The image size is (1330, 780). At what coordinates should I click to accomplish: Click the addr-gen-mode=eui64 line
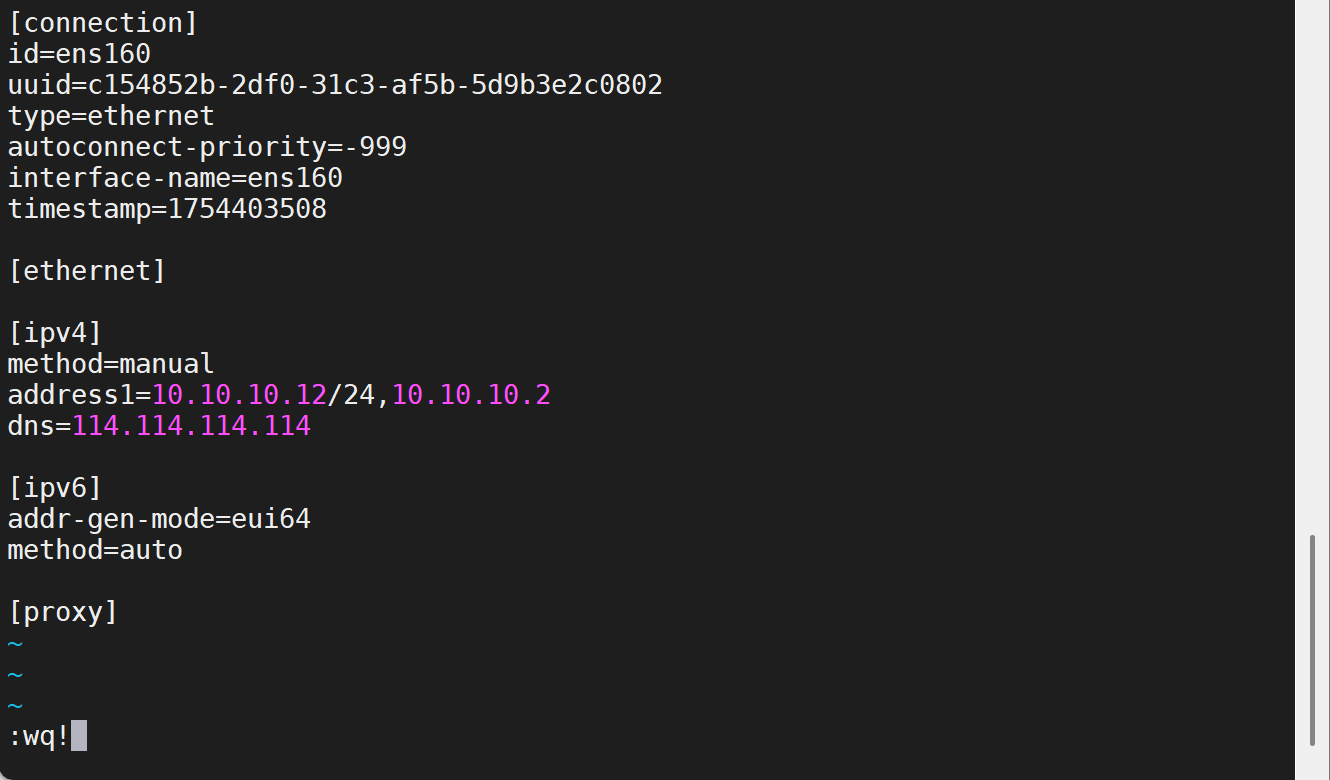pyautogui.click(x=159, y=519)
